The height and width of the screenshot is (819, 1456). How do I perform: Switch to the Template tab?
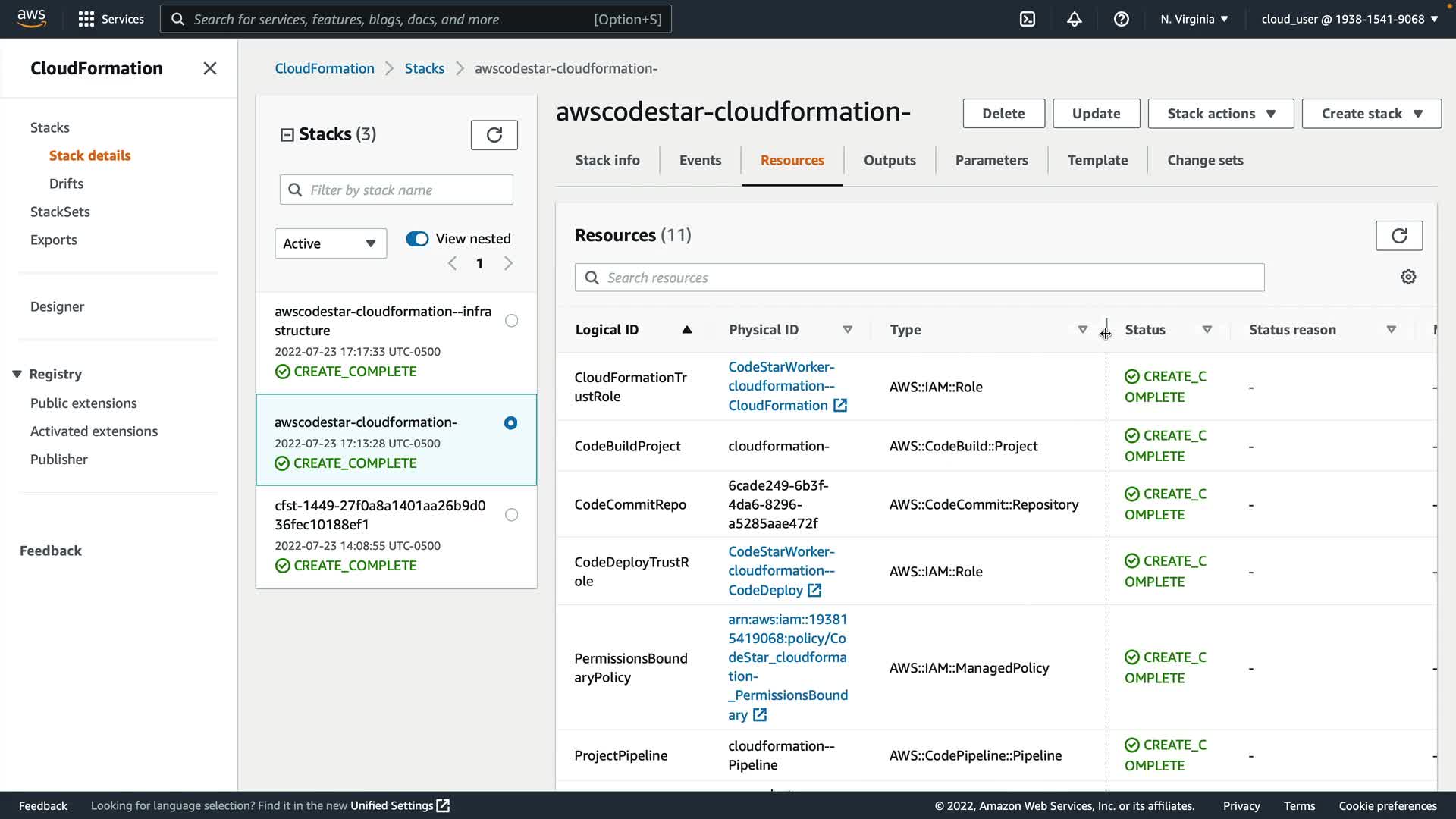click(x=1097, y=160)
